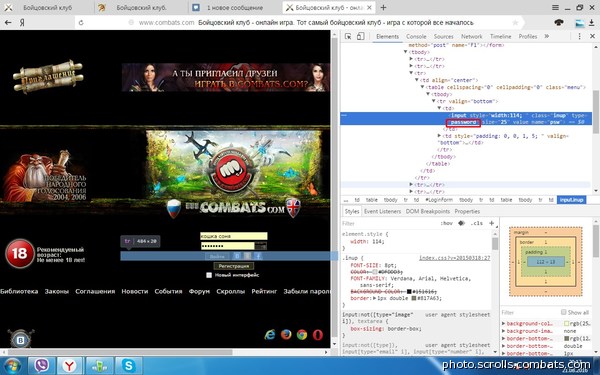Open Skype from the taskbar

tap(129, 365)
